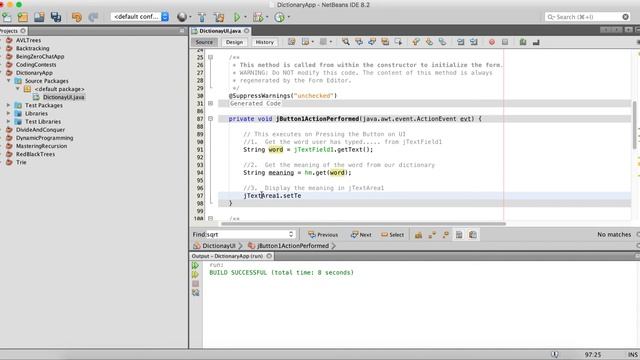Switch to the Design view tab
The height and width of the screenshot is (360, 640).
pyautogui.click(x=234, y=42)
